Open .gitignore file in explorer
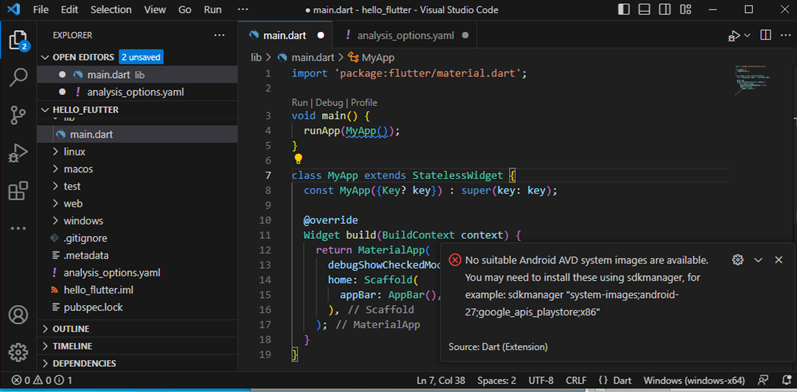797x392 pixels. pos(85,238)
